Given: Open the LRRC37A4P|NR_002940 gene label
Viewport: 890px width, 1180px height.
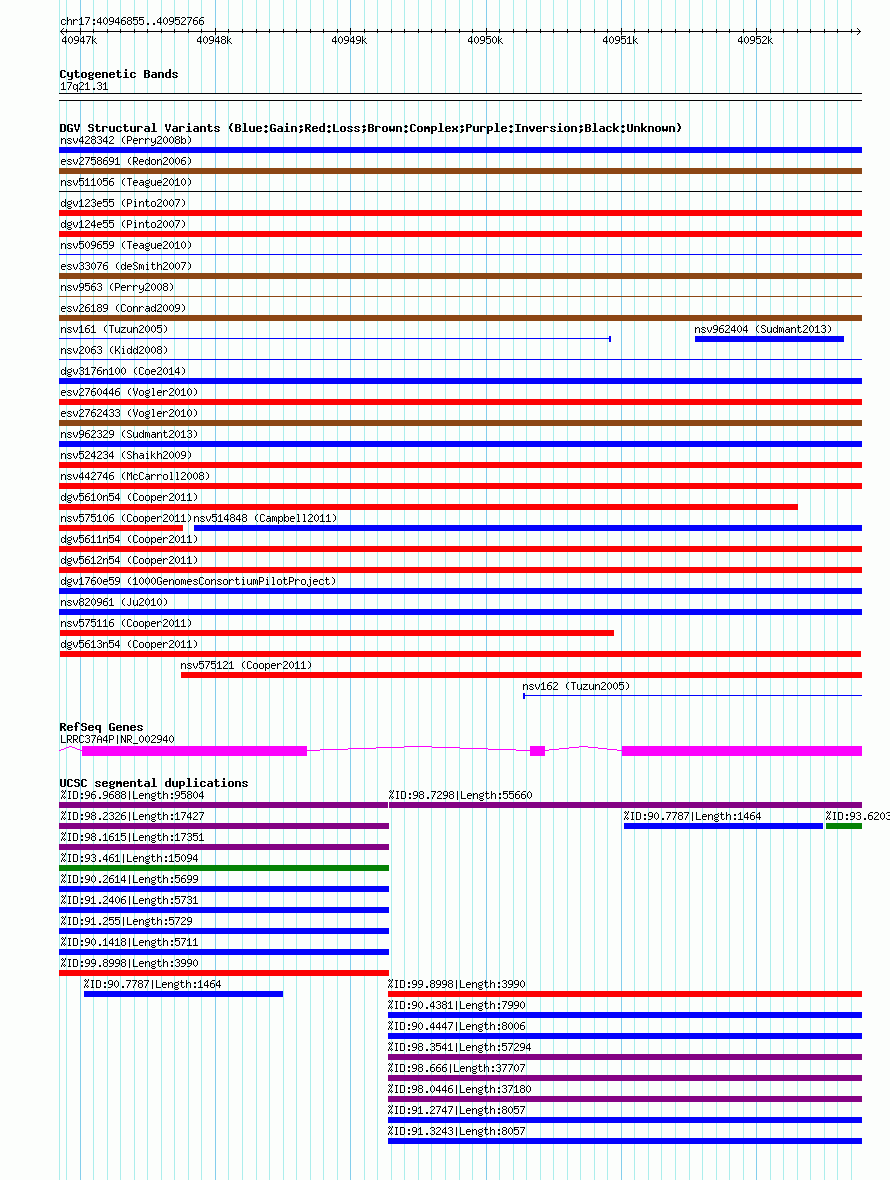Looking at the screenshot, I should coord(117,740).
